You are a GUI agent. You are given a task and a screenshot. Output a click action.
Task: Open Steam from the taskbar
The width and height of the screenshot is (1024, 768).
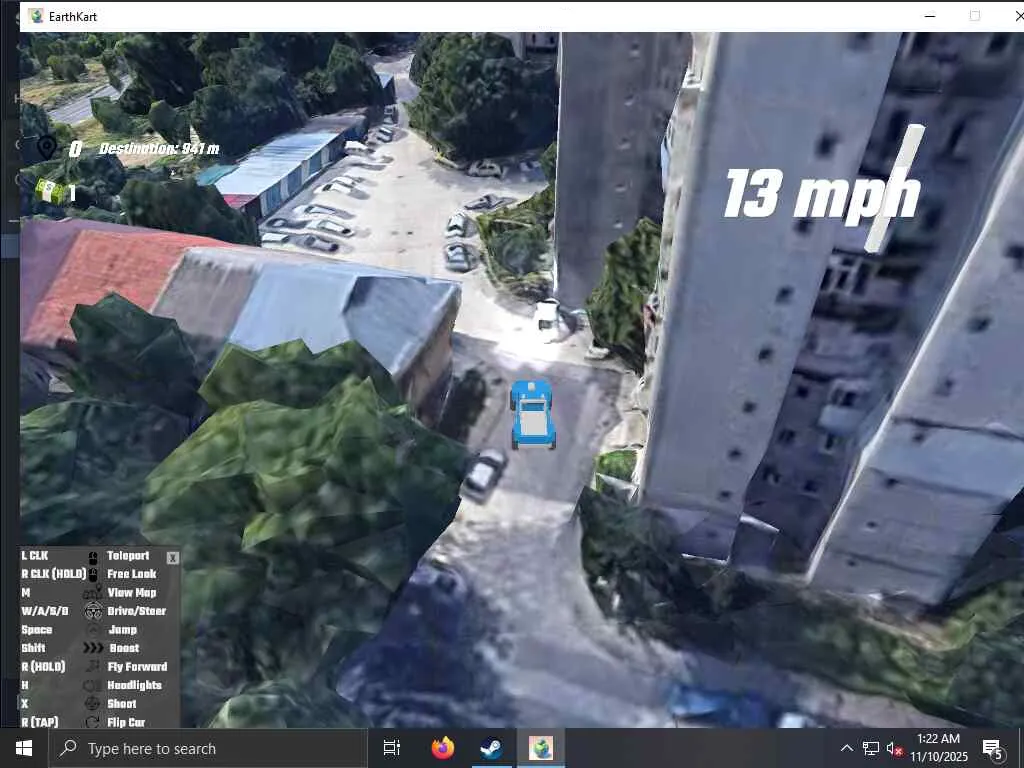491,748
